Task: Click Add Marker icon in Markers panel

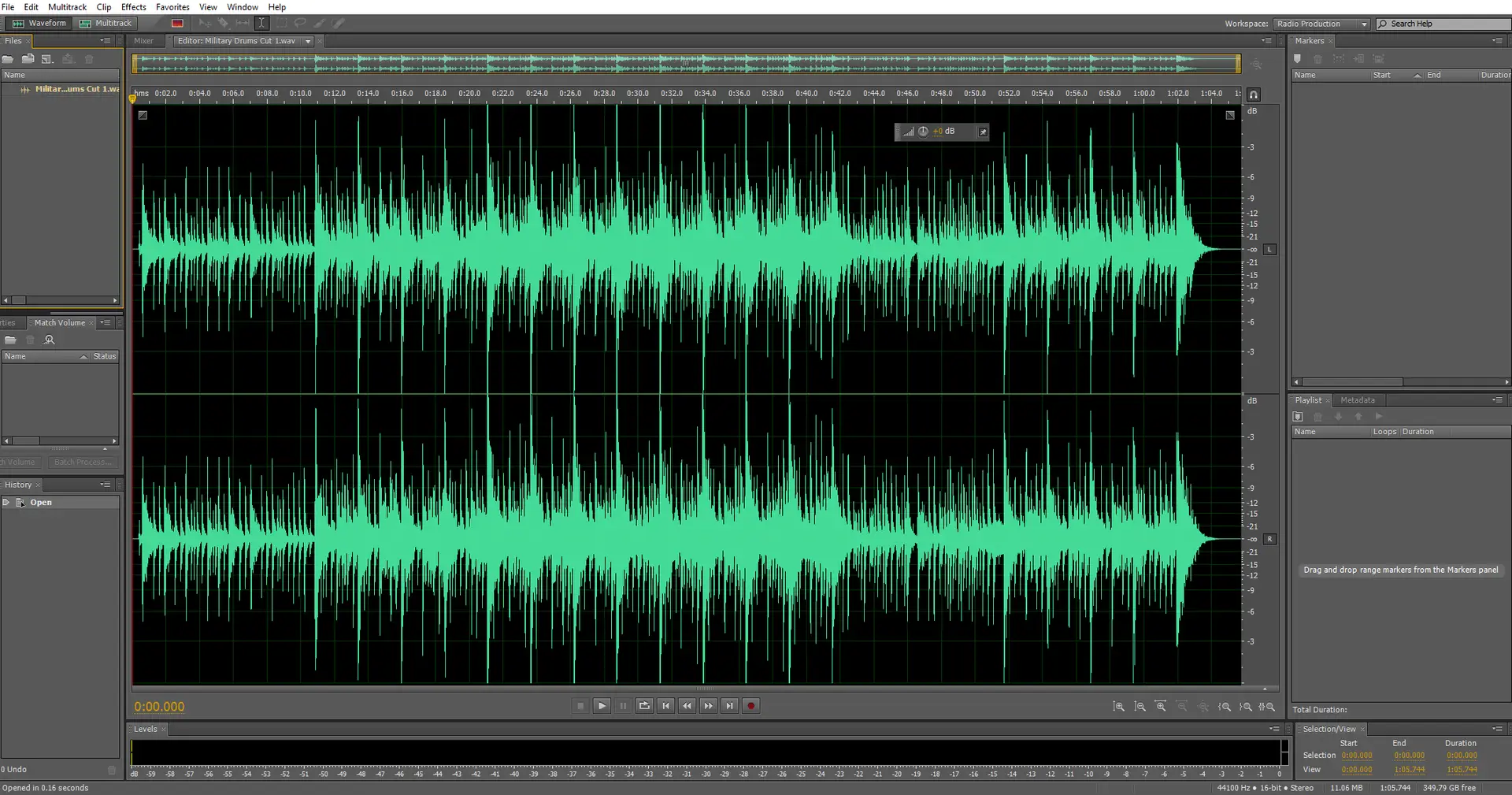Action: point(1297,59)
